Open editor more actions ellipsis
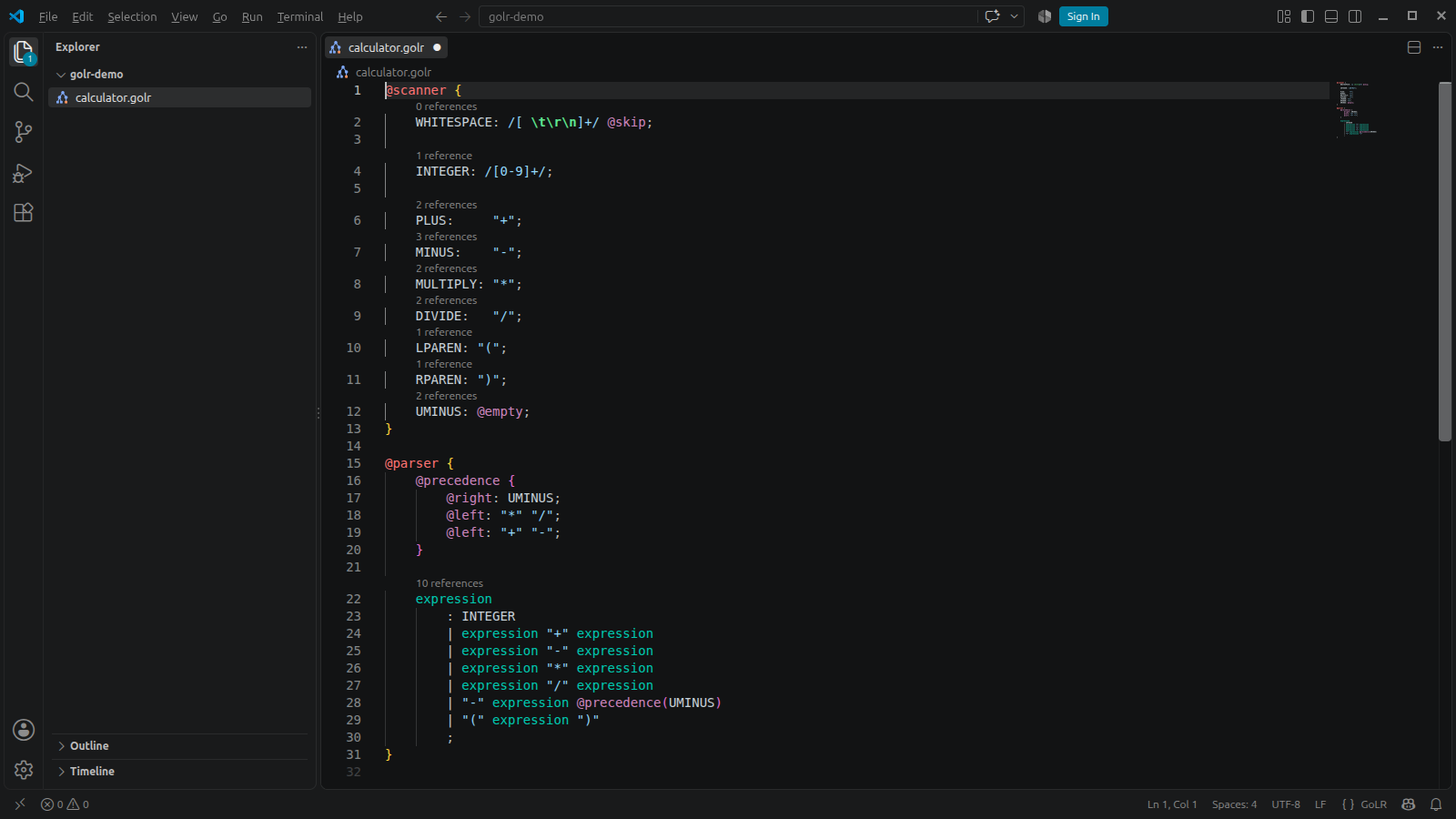 click(x=1438, y=47)
